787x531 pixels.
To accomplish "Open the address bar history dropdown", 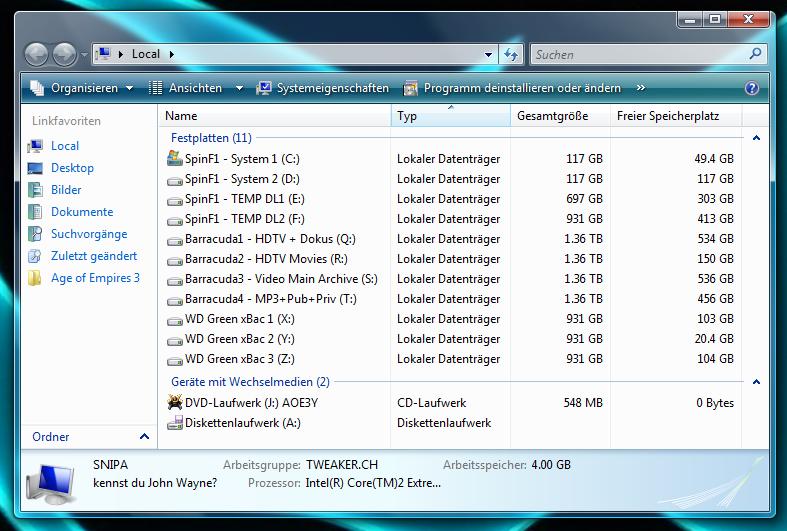I will pyautogui.click(x=488, y=54).
